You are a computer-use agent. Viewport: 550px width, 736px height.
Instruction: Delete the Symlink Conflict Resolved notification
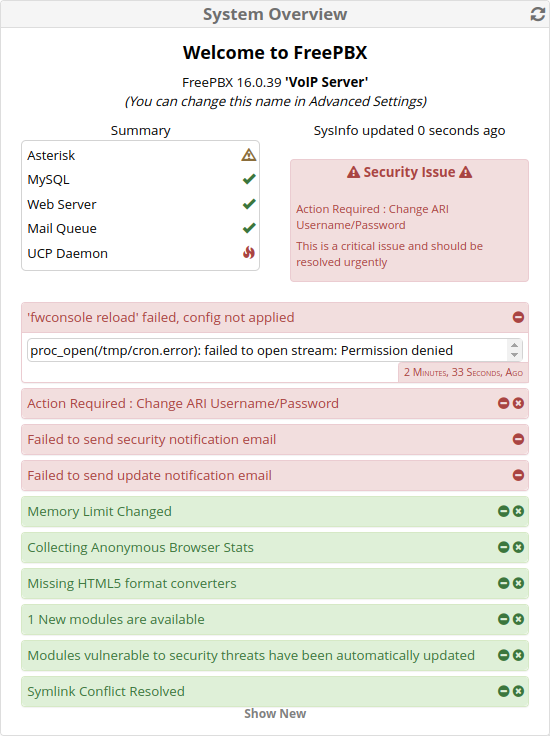(x=518, y=691)
